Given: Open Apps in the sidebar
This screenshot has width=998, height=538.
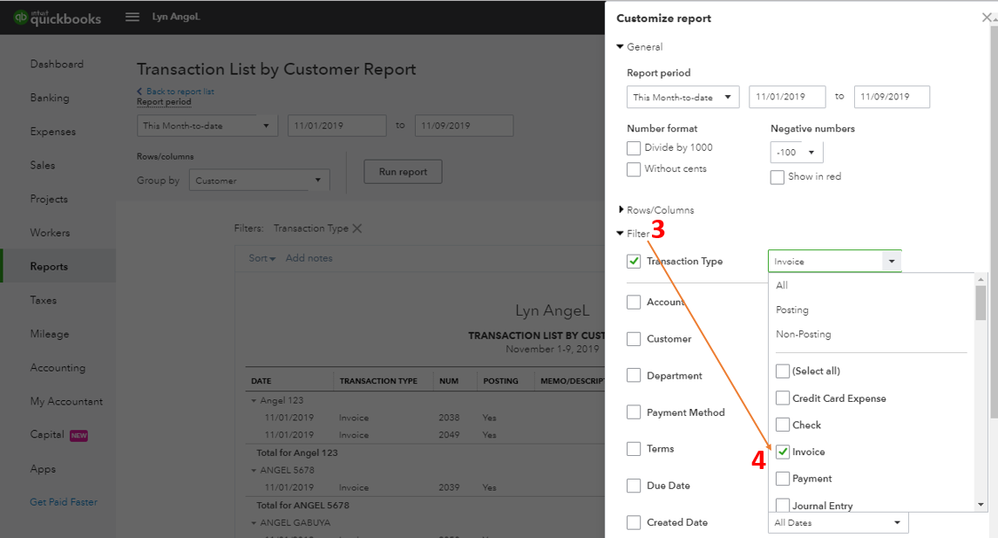Looking at the screenshot, I should click(x=43, y=469).
